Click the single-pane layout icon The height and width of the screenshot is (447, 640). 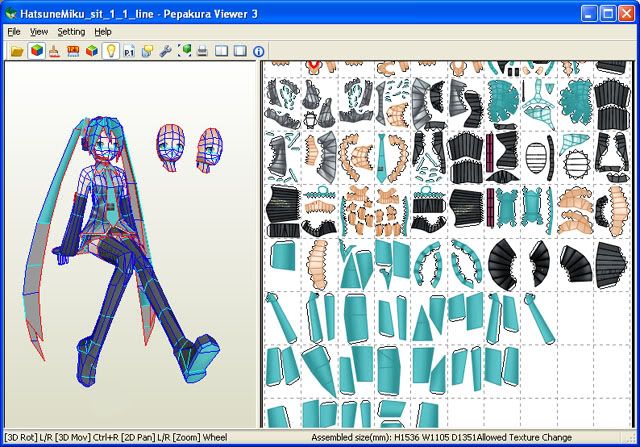click(240, 51)
